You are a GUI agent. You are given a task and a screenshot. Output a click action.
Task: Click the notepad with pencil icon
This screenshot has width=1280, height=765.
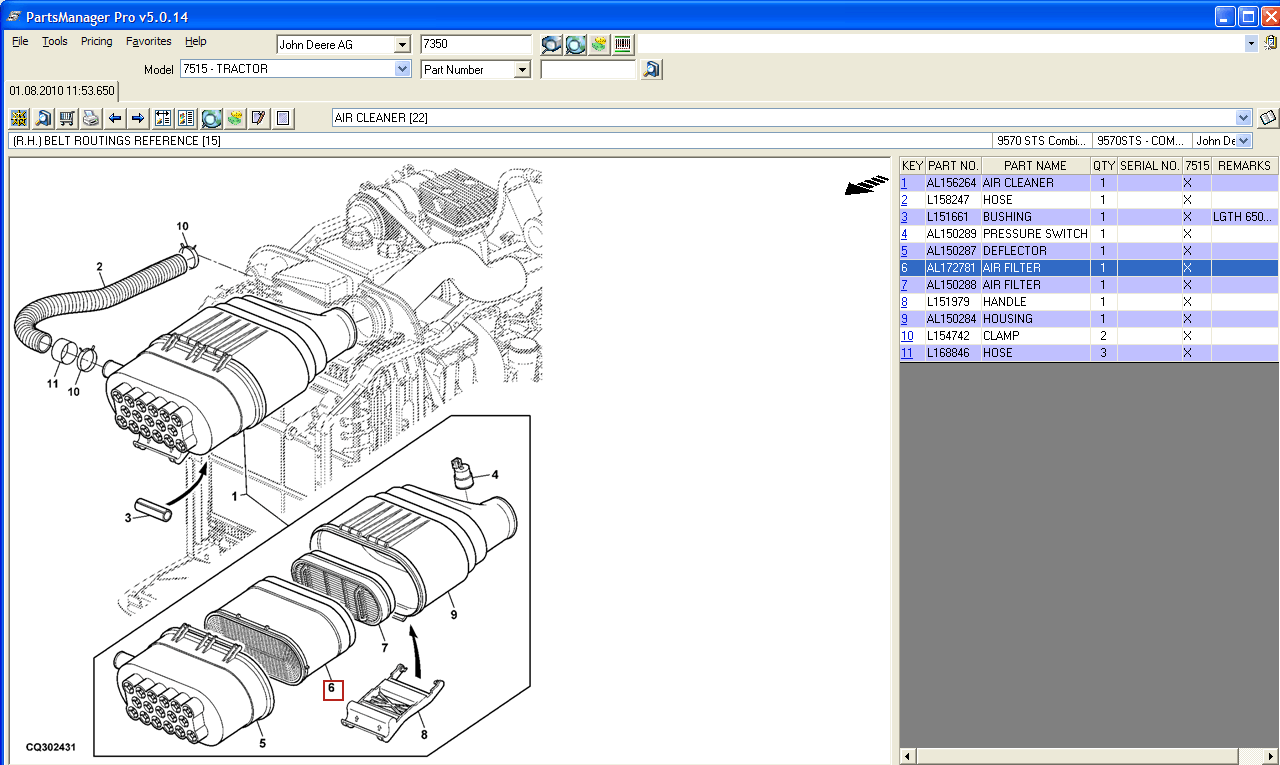coord(258,118)
